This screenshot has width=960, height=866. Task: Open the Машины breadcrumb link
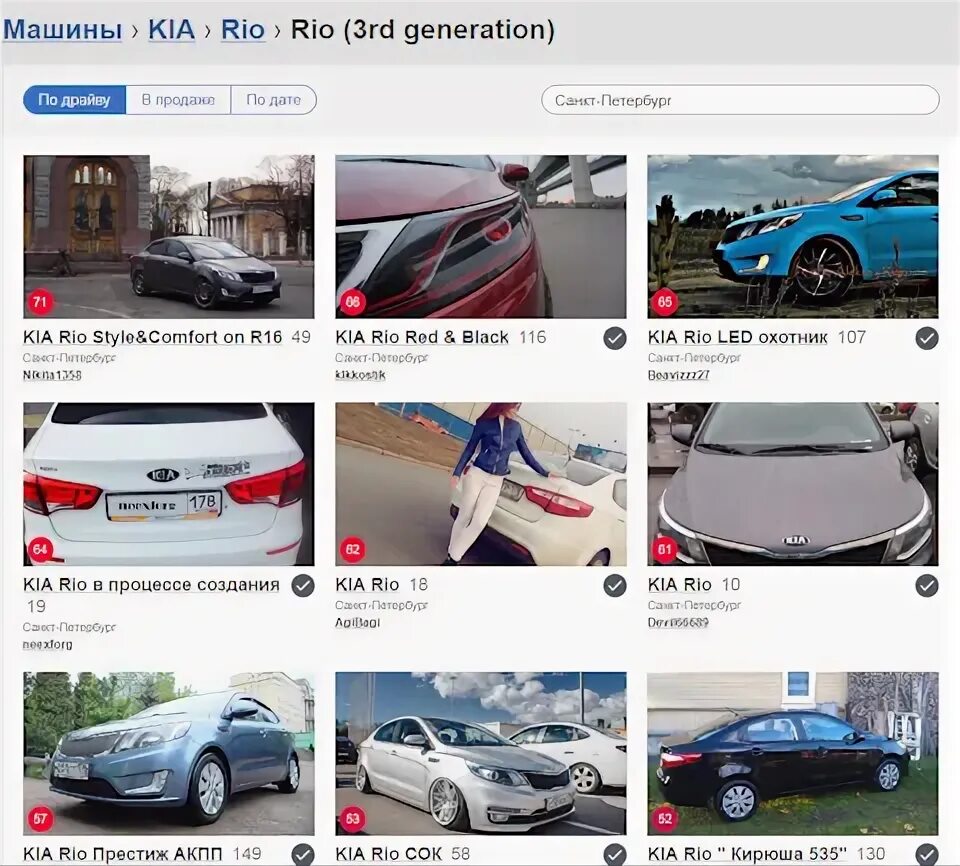pos(62,29)
